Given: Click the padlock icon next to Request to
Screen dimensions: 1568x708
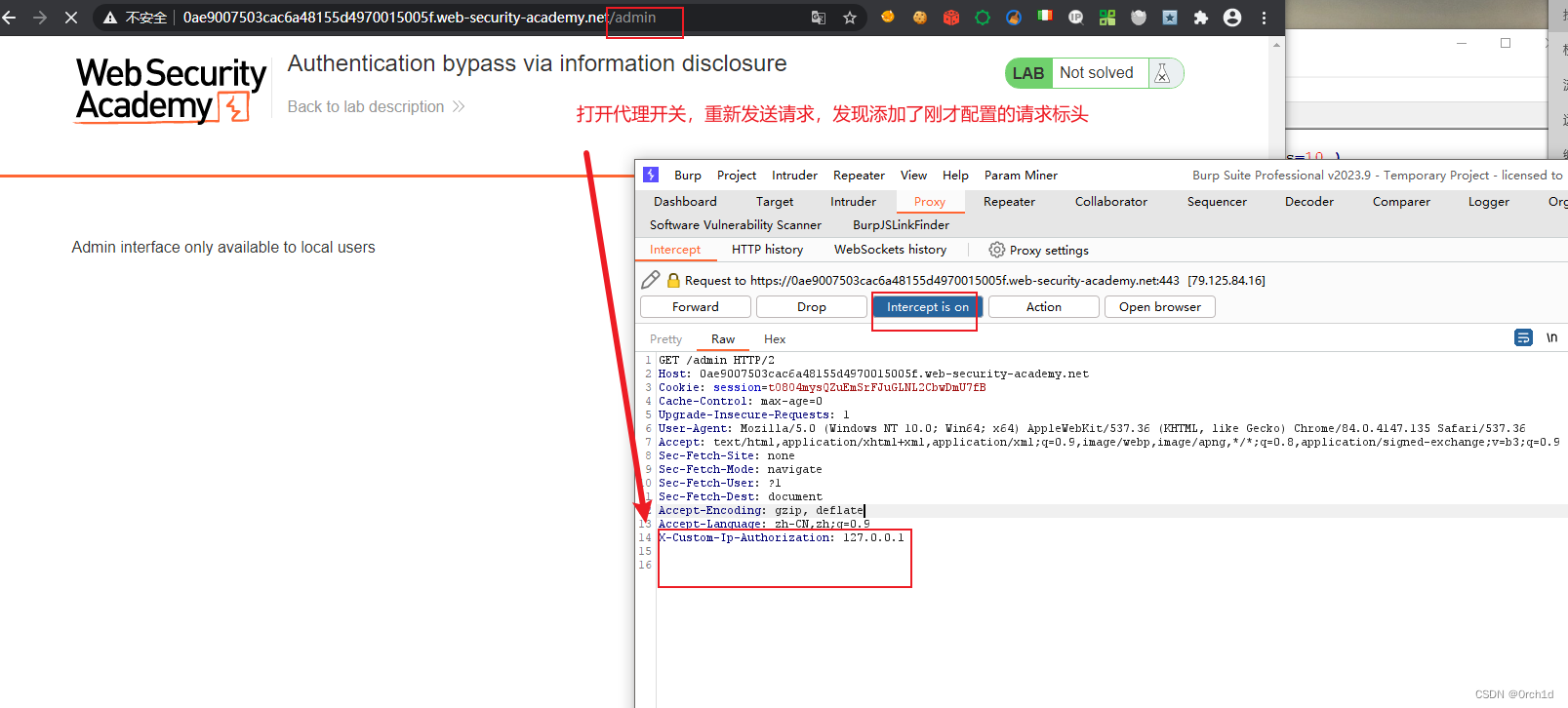Looking at the screenshot, I should (673, 280).
